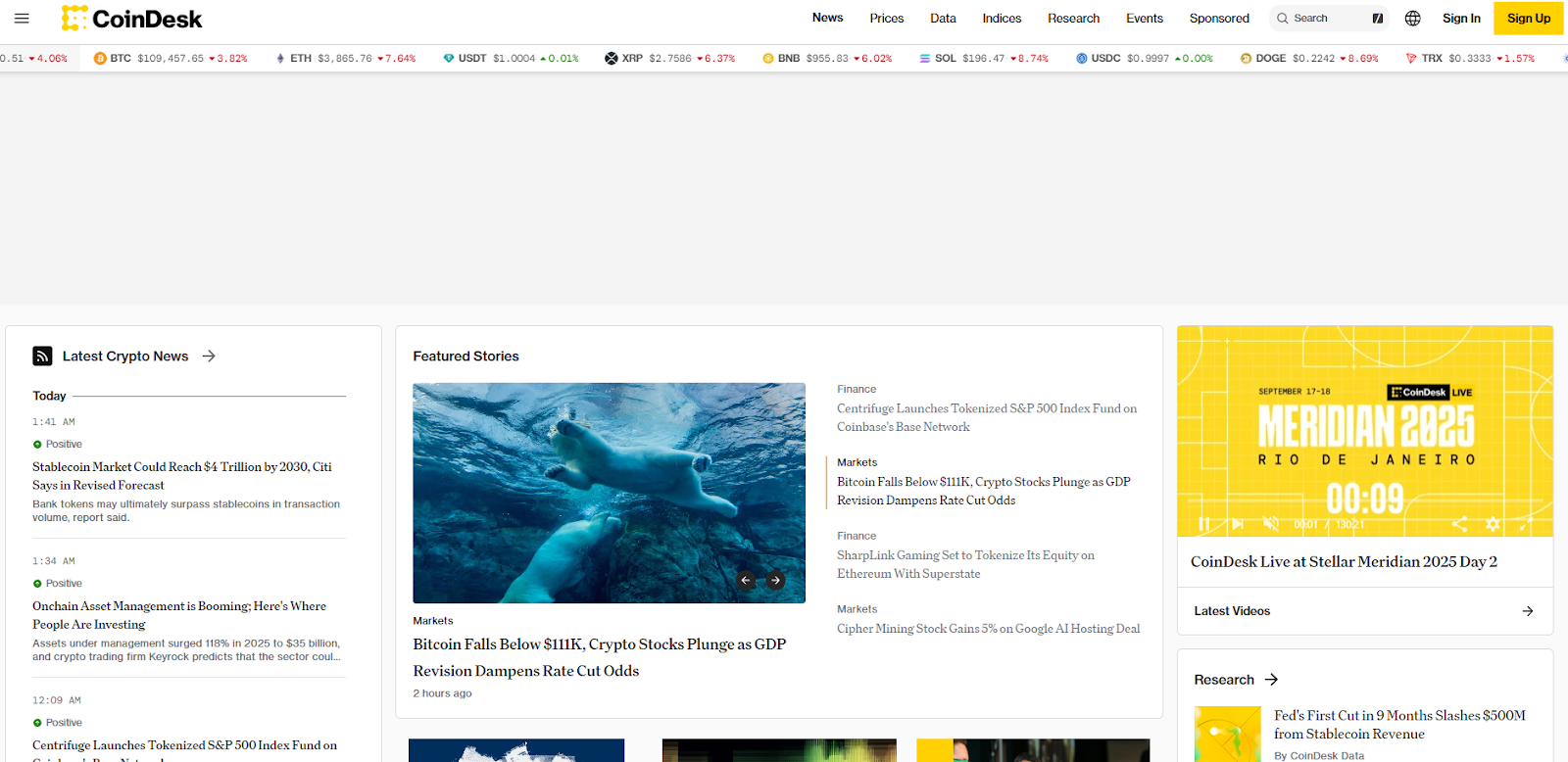Click Positive label under 1:34 AM
Image resolution: width=1568 pixels, height=762 pixels.
pos(64,583)
